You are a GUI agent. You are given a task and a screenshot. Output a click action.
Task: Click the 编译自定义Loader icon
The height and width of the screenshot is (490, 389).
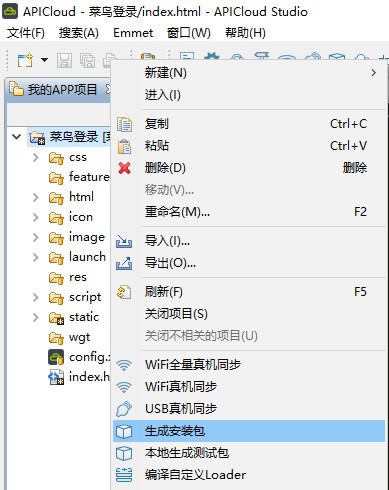(x=124, y=475)
